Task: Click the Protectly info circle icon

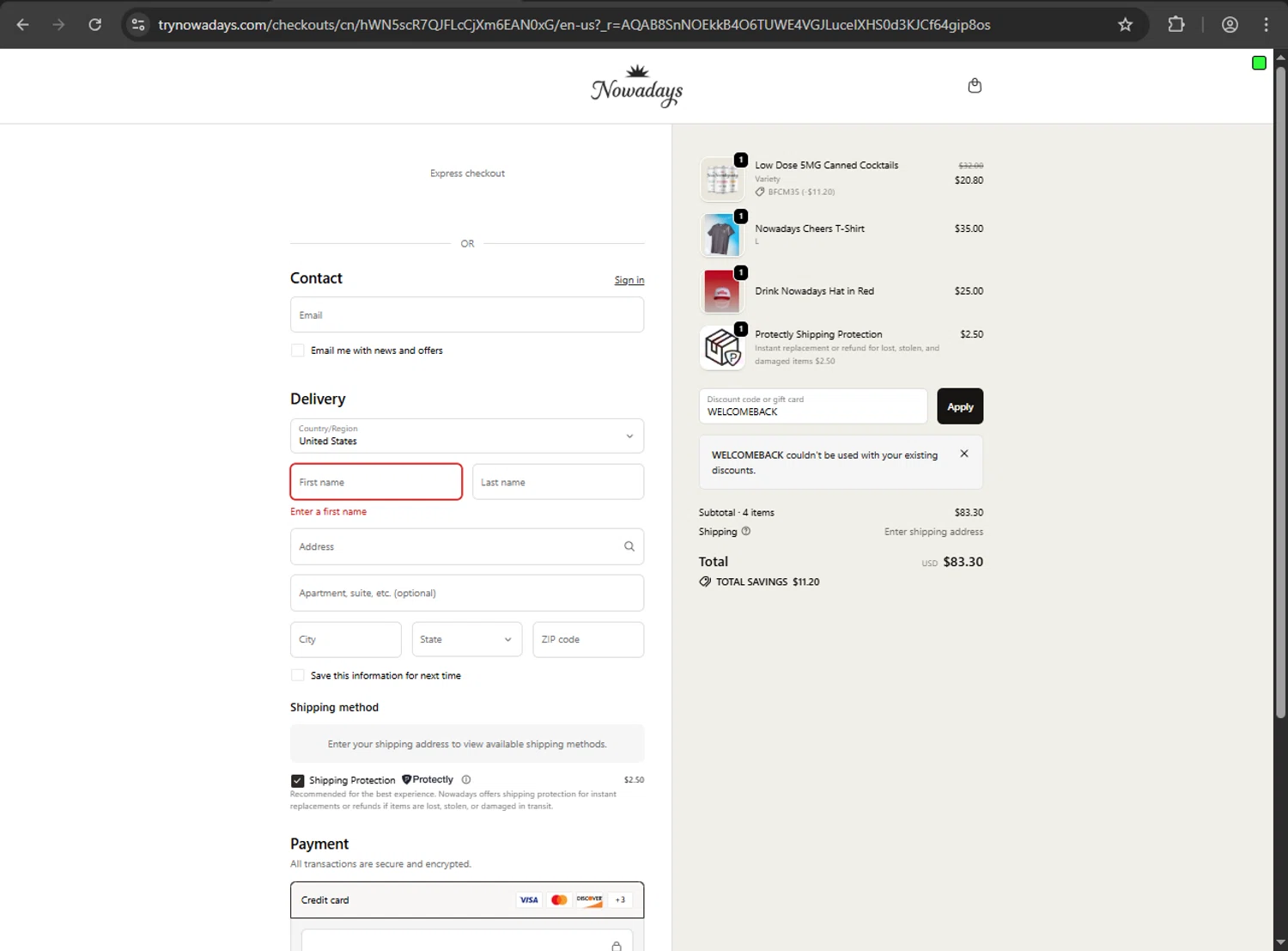Action: point(466,780)
